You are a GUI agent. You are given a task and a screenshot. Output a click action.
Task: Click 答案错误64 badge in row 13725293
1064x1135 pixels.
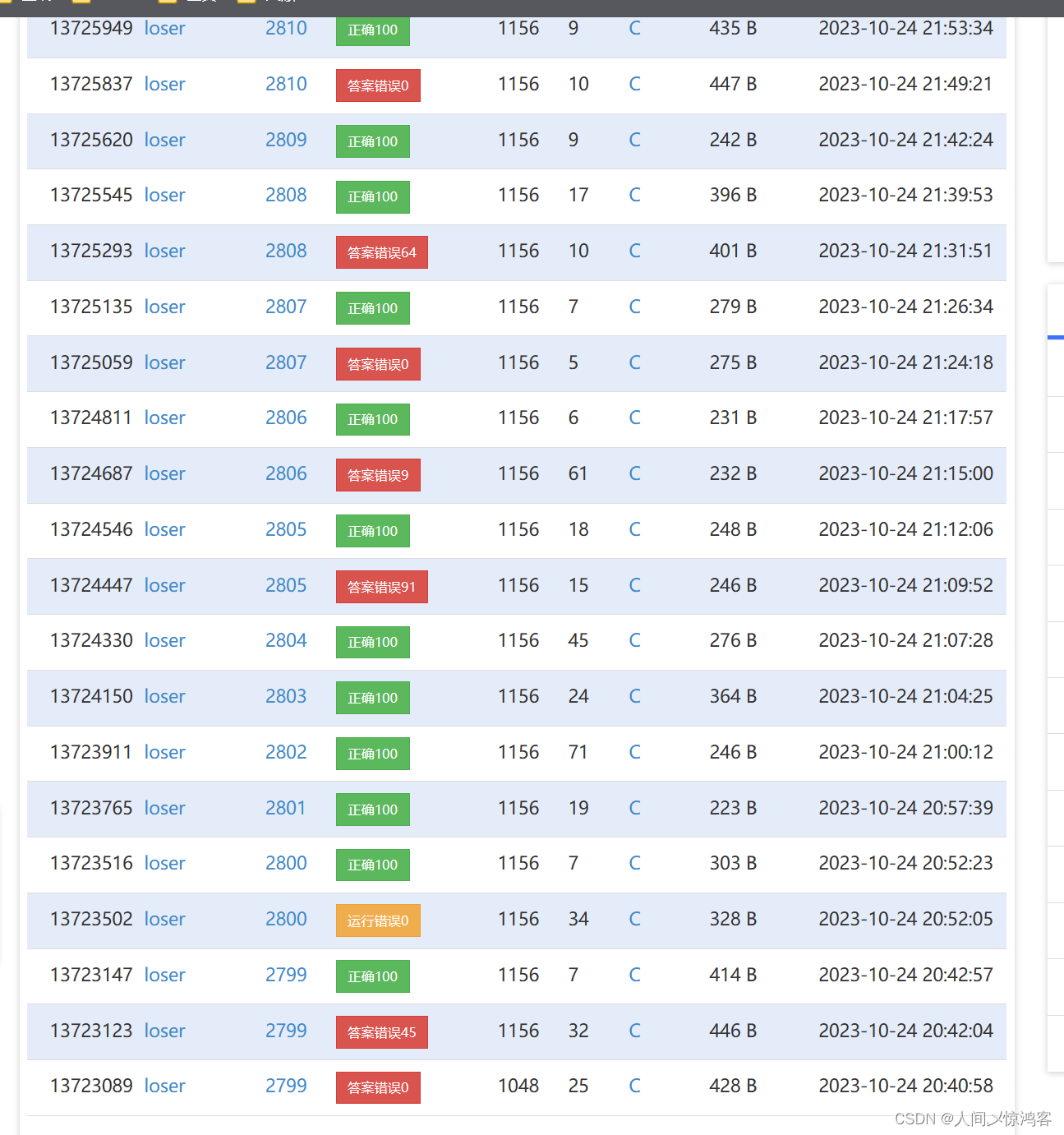tap(382, 252)
